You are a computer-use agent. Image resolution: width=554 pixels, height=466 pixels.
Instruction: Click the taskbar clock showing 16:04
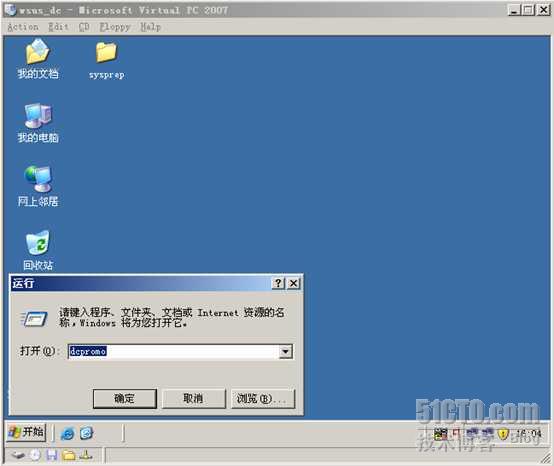[529, 433]
